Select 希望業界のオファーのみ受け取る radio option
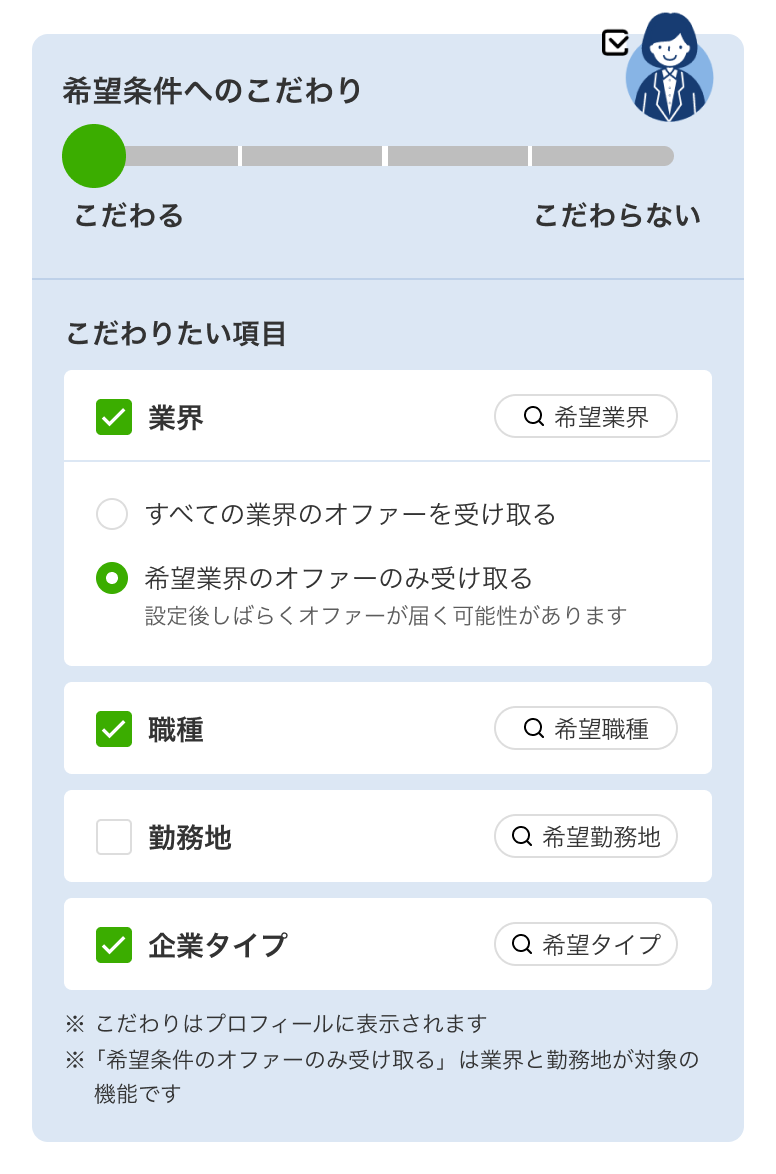Screen dimensions: 776x1174 [112, 578]
